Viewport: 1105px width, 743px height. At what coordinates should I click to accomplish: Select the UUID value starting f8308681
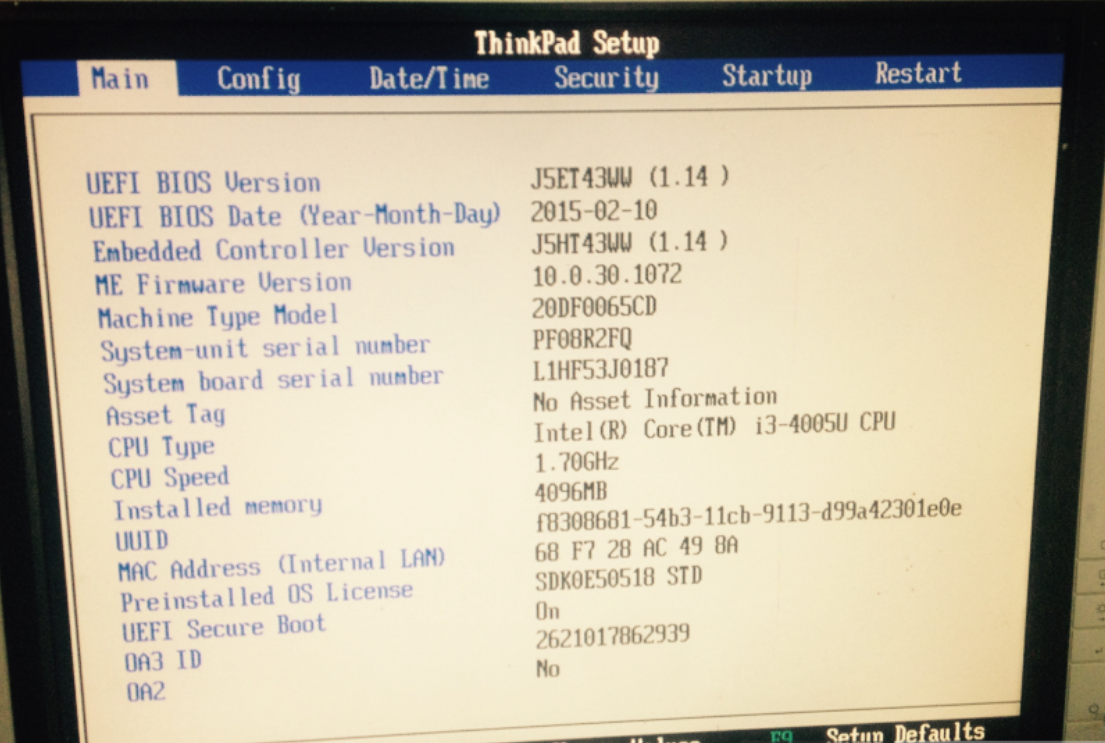tap(748, 514)
